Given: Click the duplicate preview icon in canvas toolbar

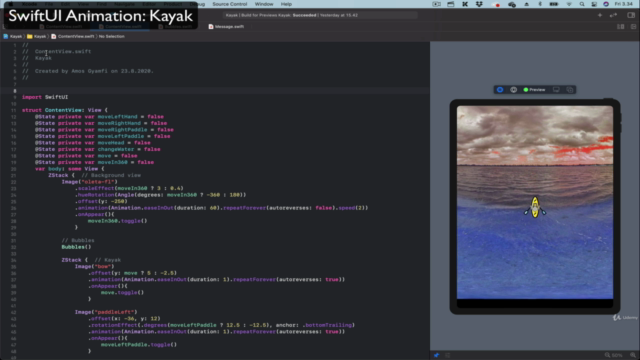Looking at the screenshot, I should 570,90.
